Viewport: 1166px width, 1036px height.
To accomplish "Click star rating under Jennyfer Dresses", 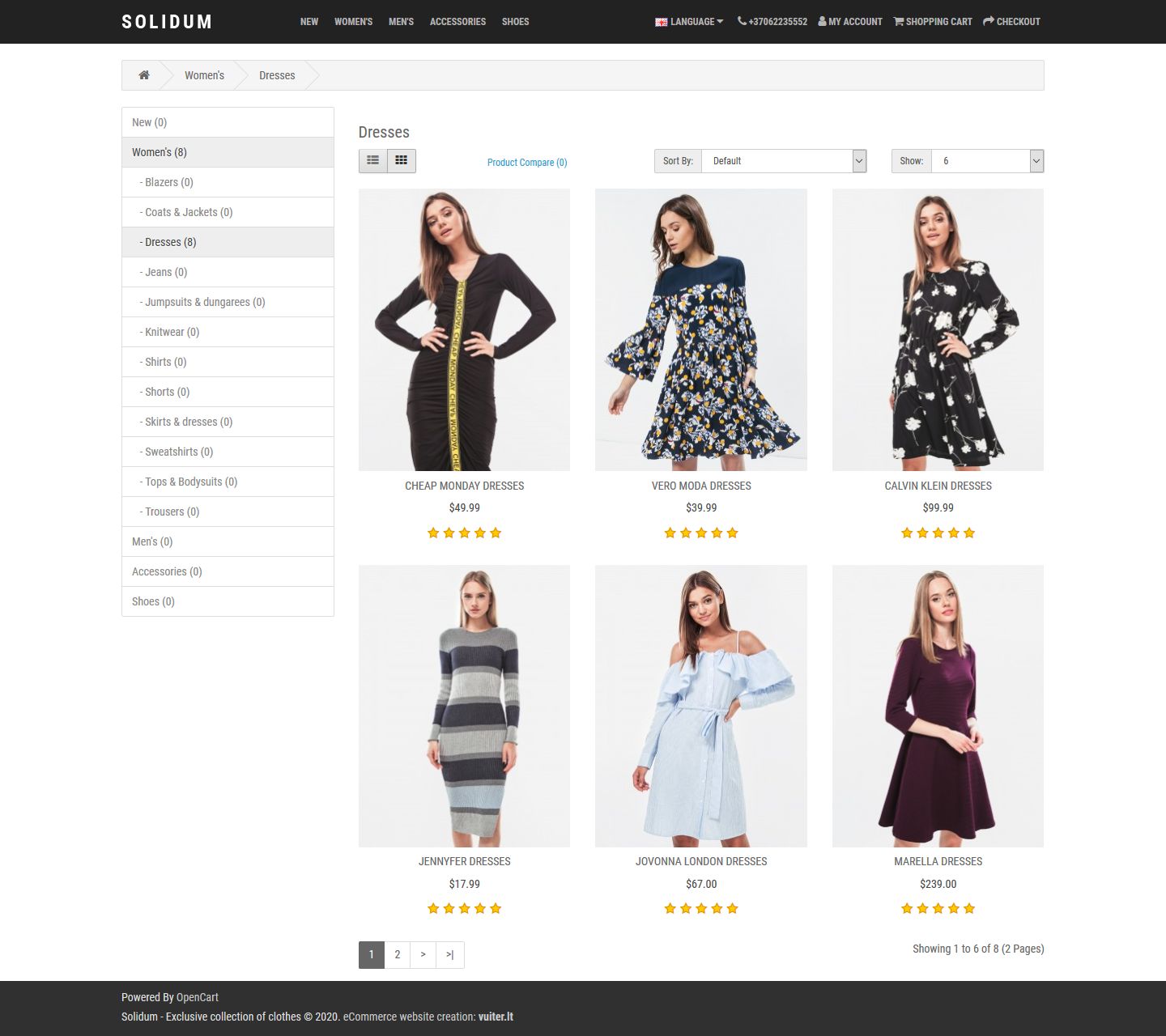I will pyautogui.click(x=465, y=908).
